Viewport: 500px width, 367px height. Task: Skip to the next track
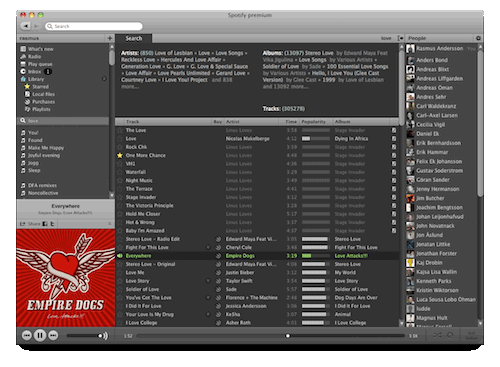(x=53, y=335)
